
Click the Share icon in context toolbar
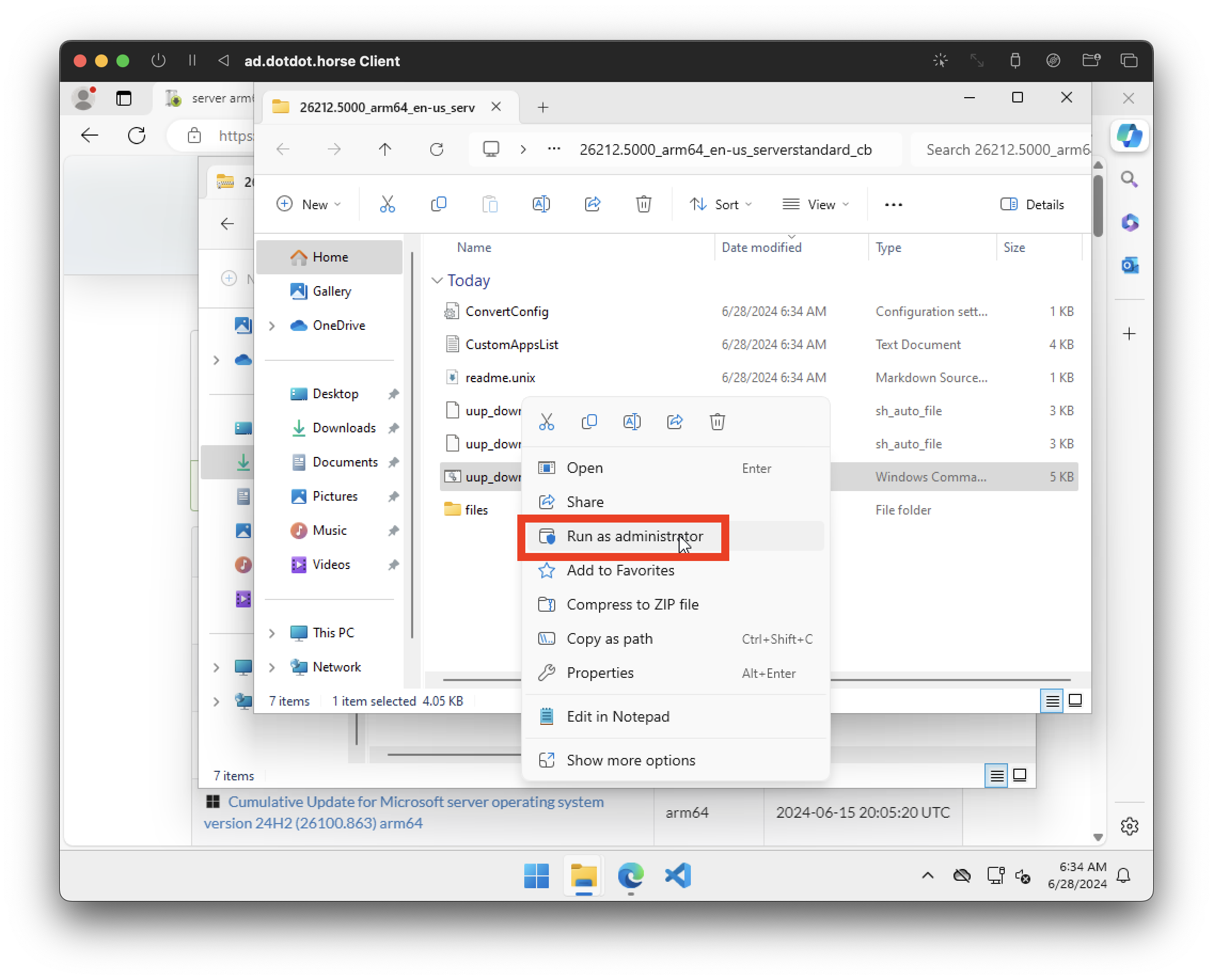[x=675, y=421]
